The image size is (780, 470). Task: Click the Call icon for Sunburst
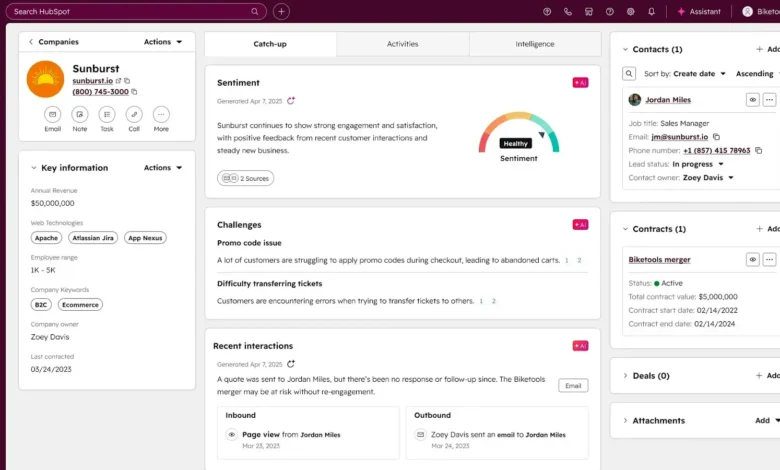tap(133, 114)
